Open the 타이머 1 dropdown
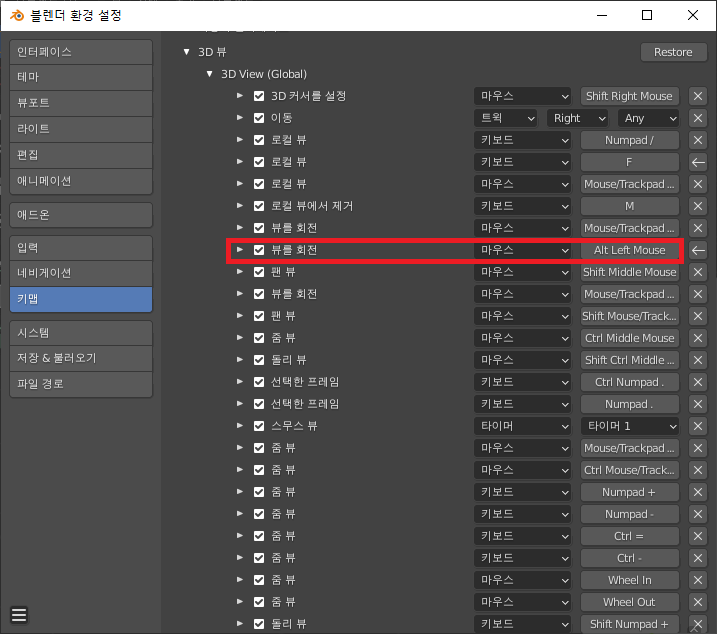 (630, 426)
